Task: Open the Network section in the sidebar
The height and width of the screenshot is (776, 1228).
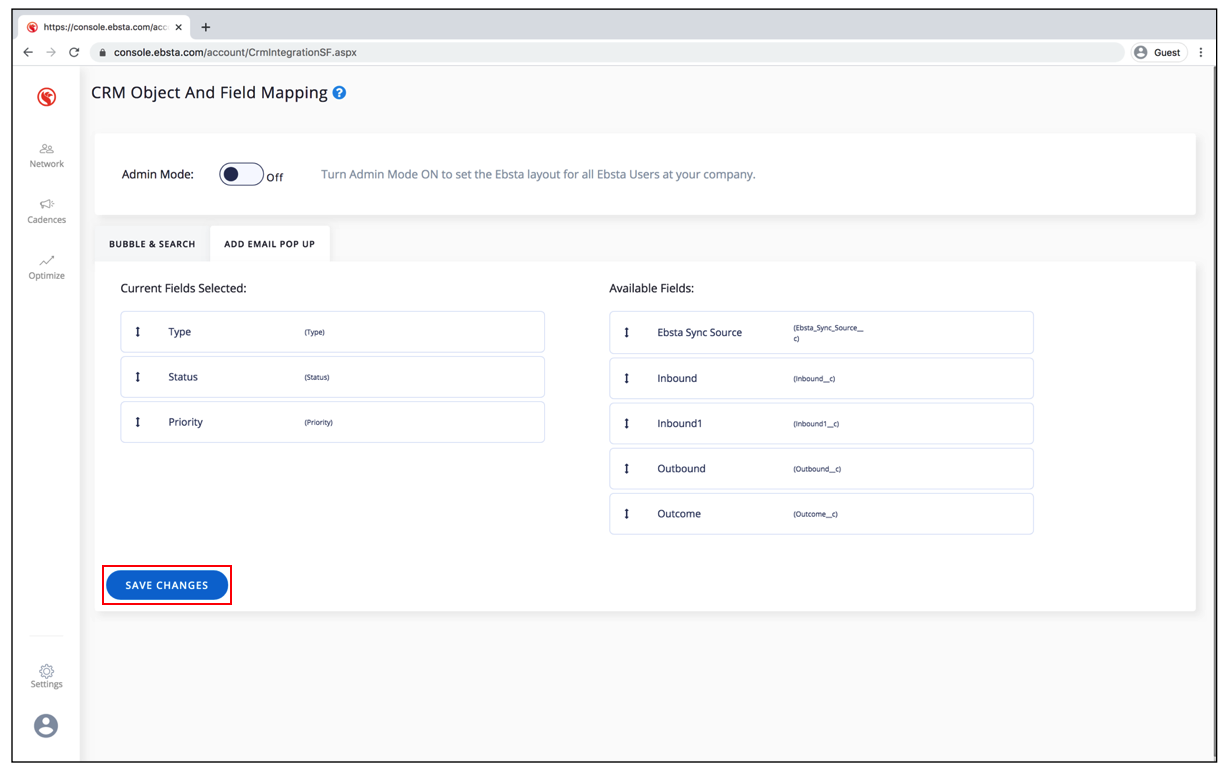Action: point(46,155)
